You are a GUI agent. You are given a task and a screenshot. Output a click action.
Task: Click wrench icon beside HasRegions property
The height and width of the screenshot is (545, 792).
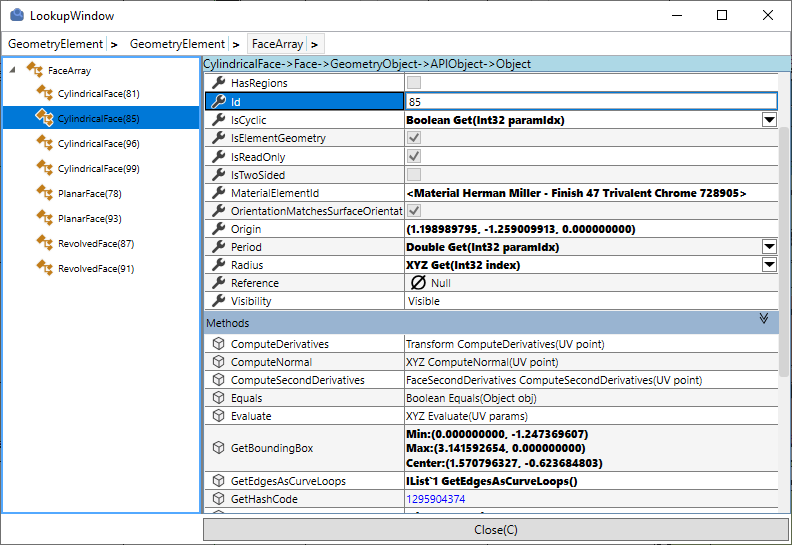tap(218, 82)
